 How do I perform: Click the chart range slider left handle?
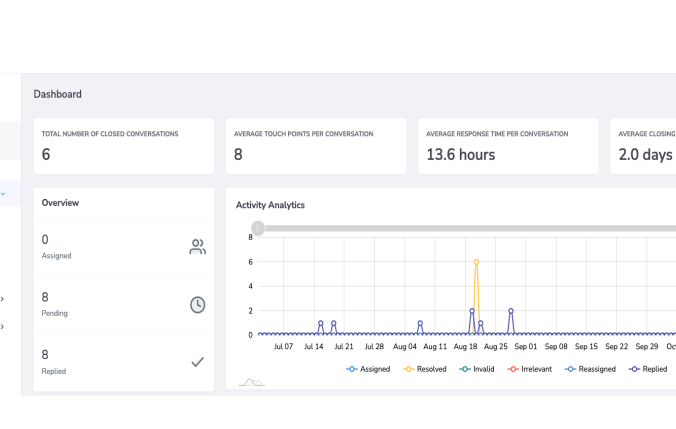click(258, 228)
